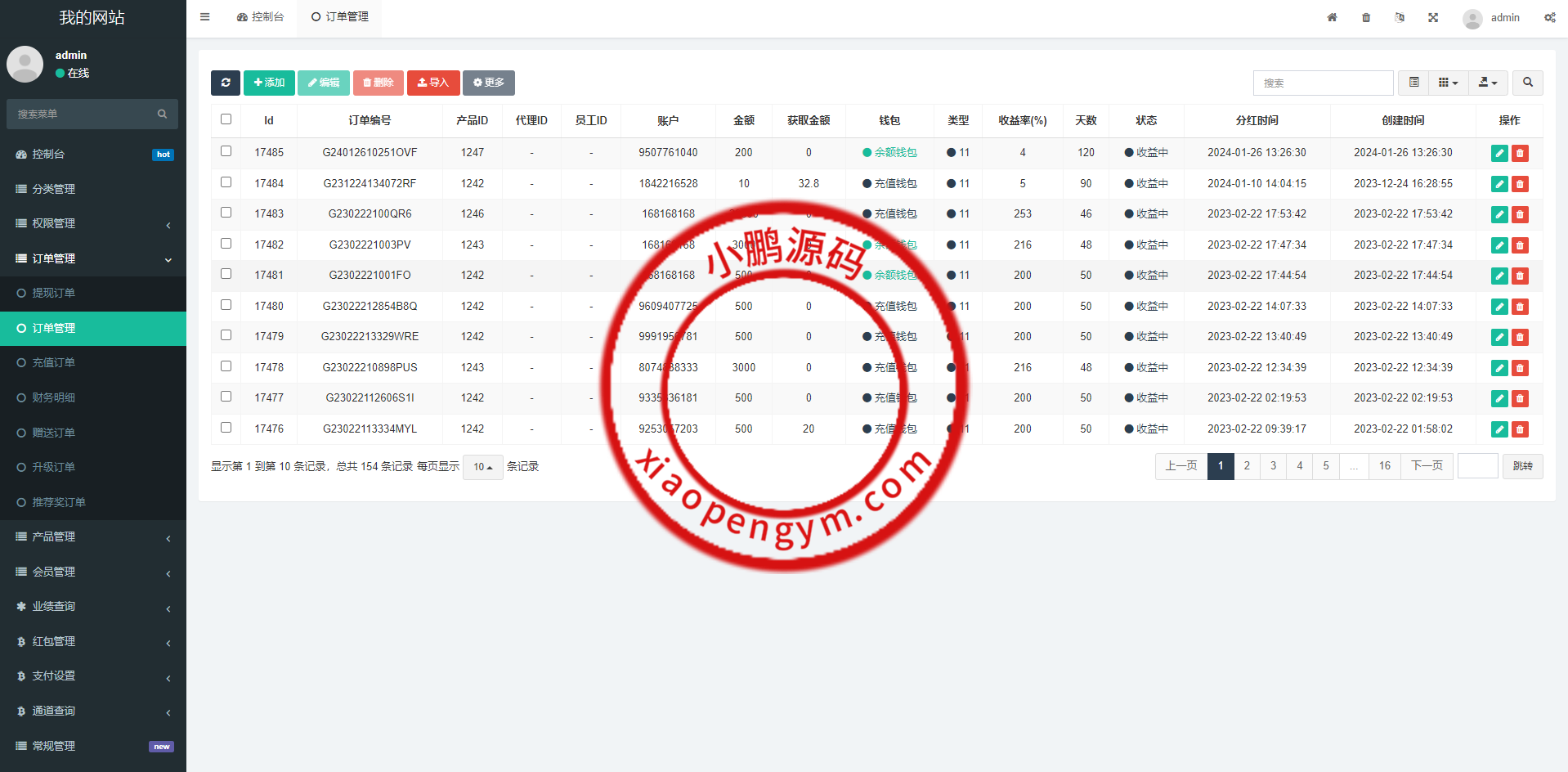Click the refresh icon button in toolbar

(226, 83)
